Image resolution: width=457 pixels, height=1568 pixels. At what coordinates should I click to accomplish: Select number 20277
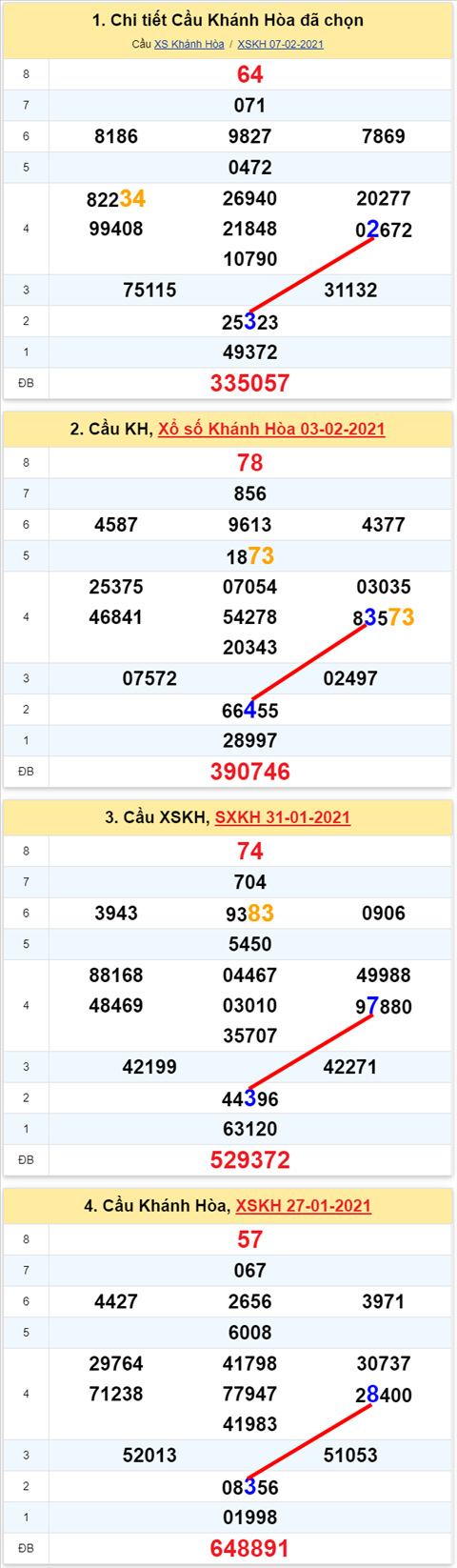point(384,198)
